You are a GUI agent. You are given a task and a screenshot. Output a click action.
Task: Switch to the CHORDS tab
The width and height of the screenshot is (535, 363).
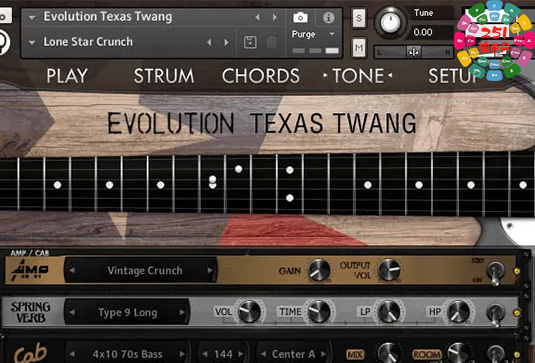261,76
